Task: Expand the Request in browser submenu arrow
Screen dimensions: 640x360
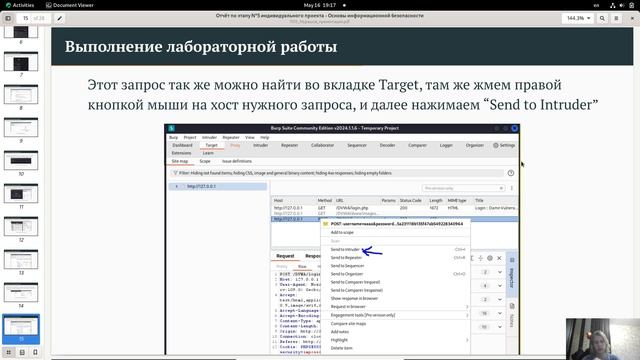Action: (467, 307)
